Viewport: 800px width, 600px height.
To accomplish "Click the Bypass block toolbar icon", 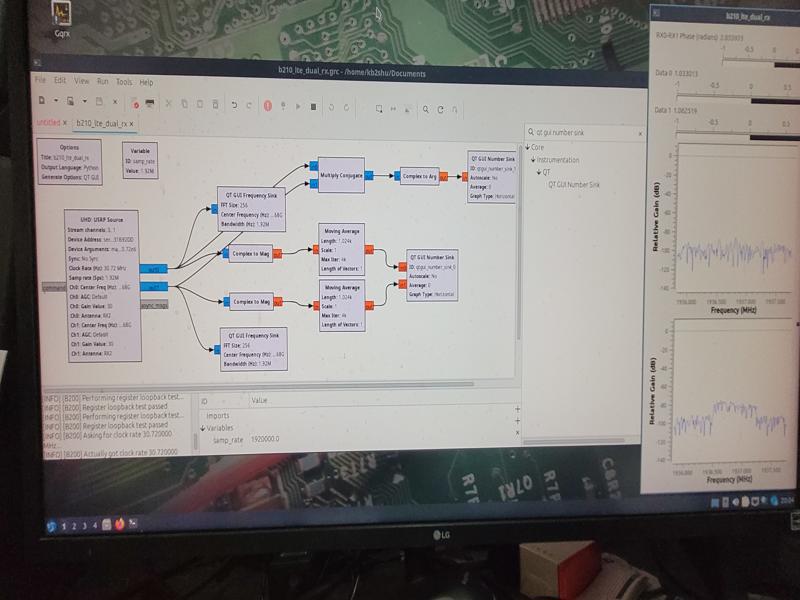I will point(408,109).
